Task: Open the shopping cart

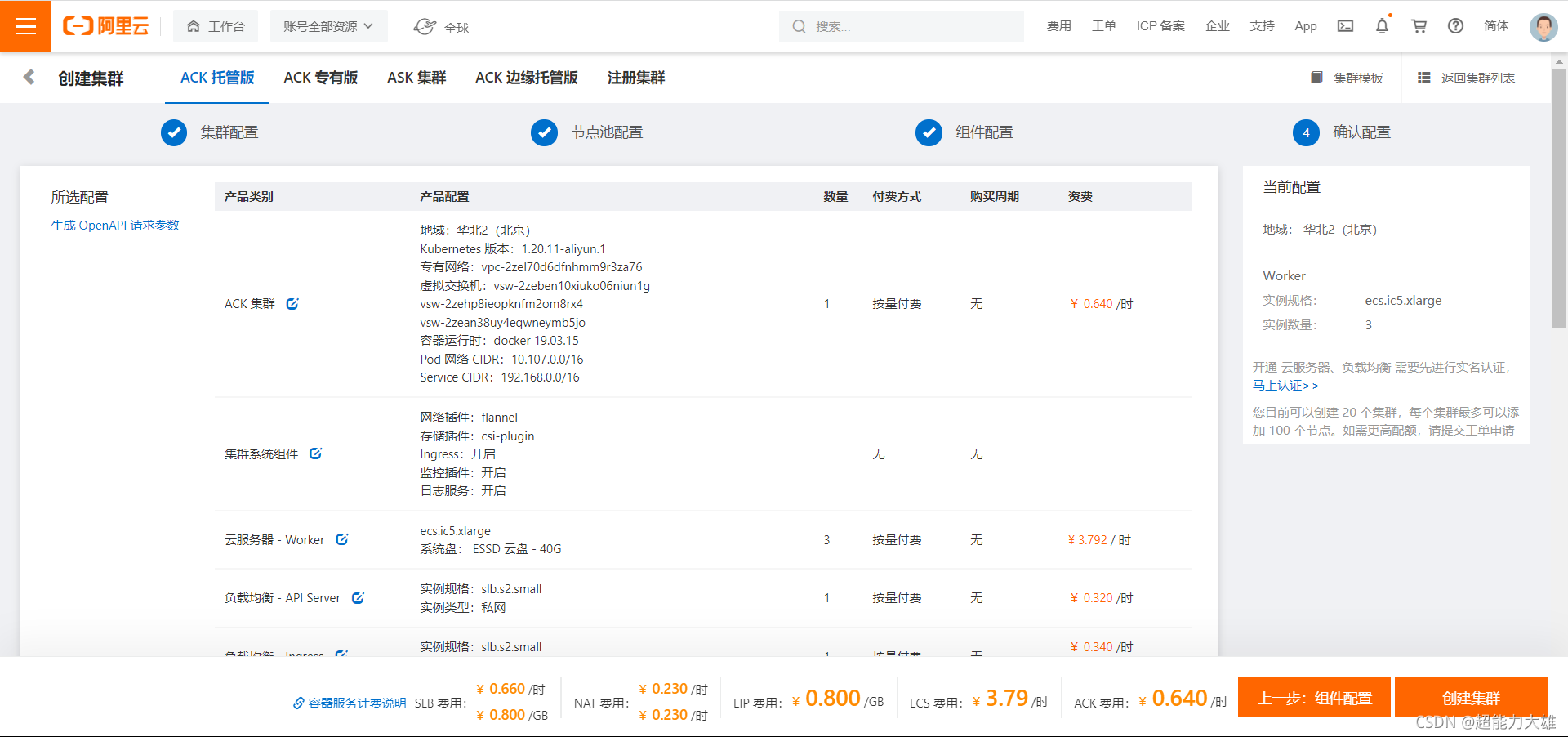Action: (x=1419, y=26)
